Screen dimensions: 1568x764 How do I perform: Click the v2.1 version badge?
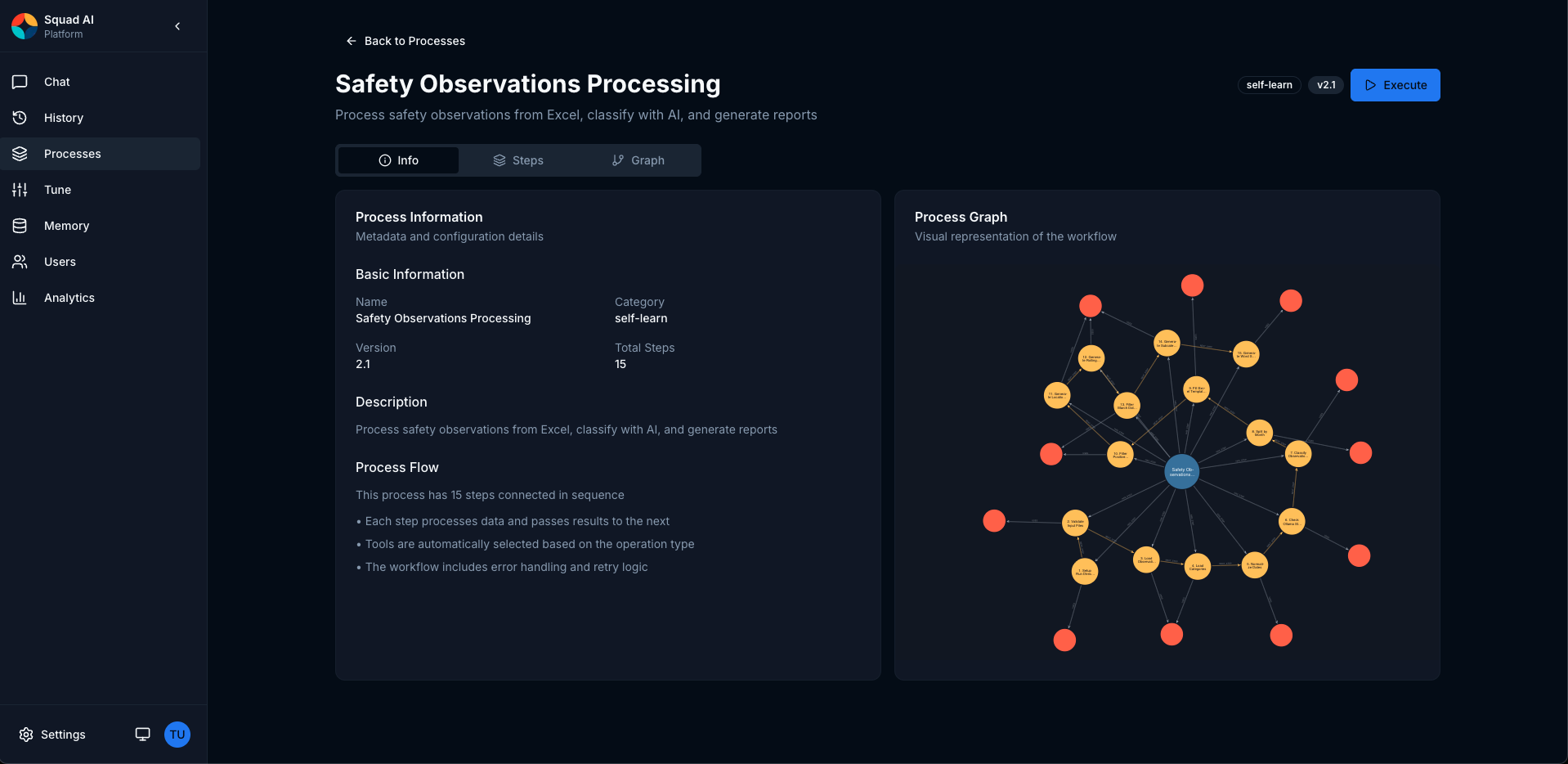pos(1325,85)
